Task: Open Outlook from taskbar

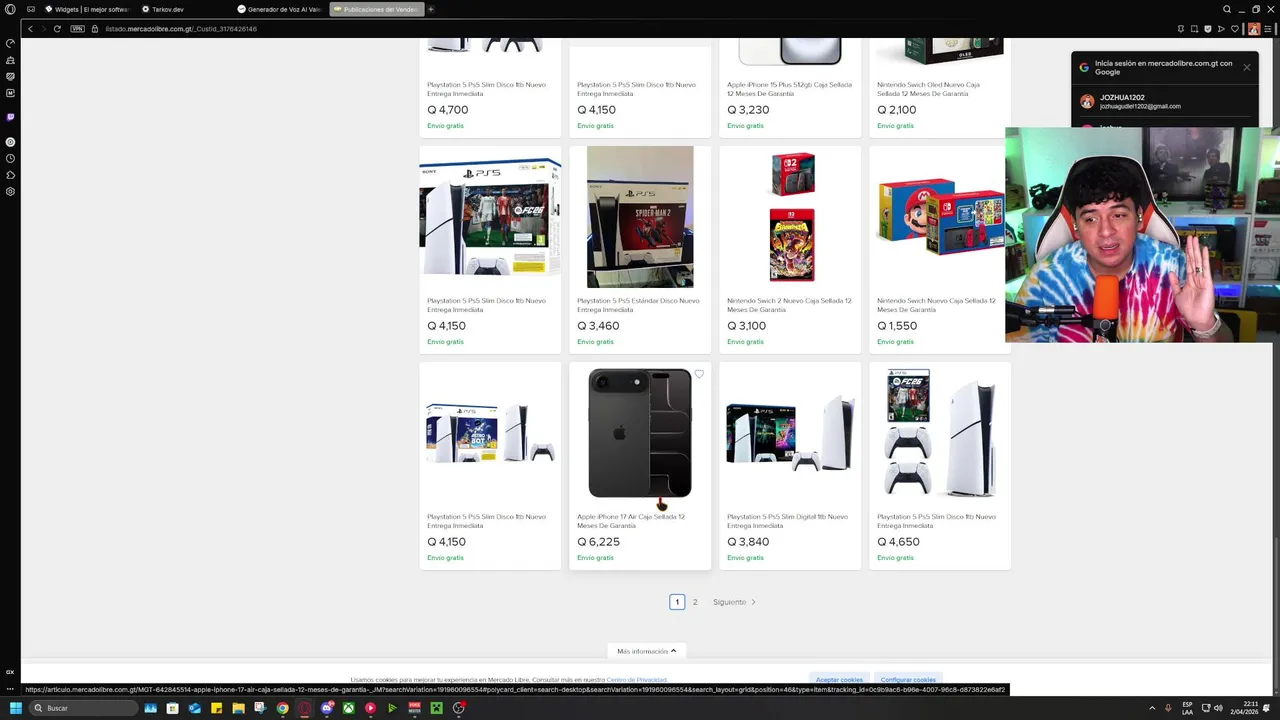Action: pos(195,708)
